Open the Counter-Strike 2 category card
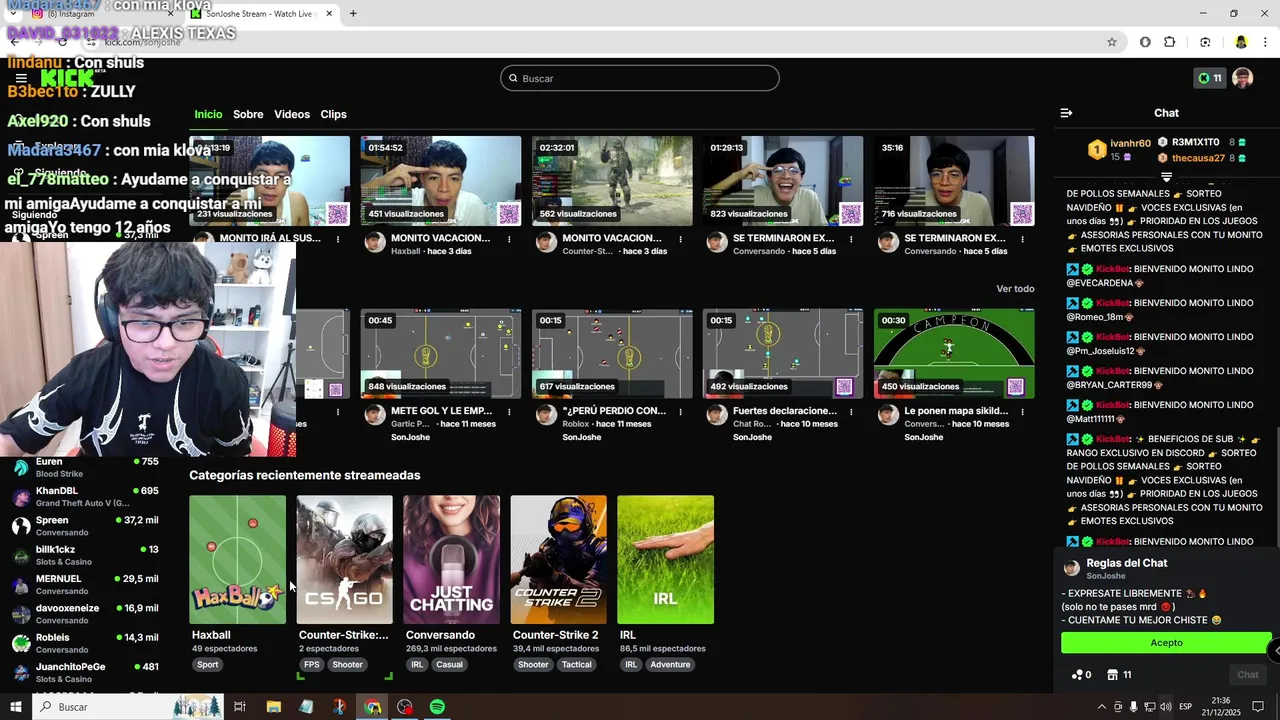Viewport: 1280px width, 720px height. 559,559
